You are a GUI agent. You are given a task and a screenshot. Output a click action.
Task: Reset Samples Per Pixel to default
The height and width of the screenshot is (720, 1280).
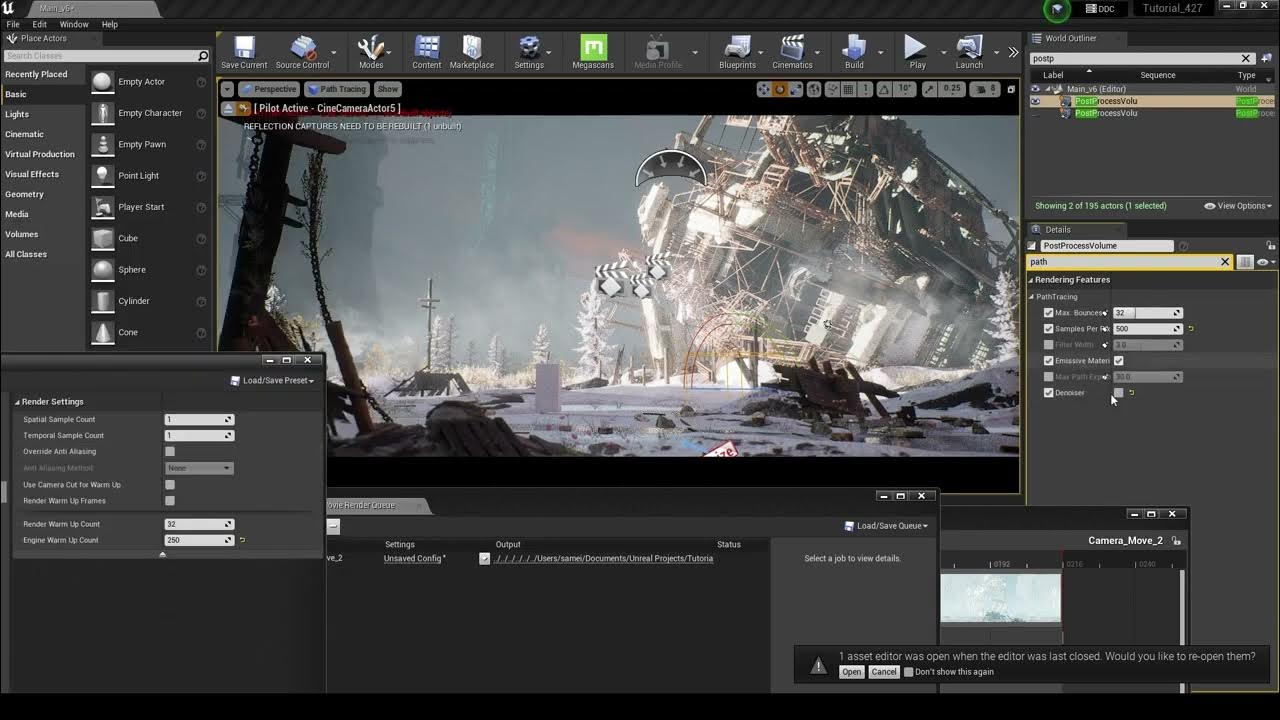1191,329
